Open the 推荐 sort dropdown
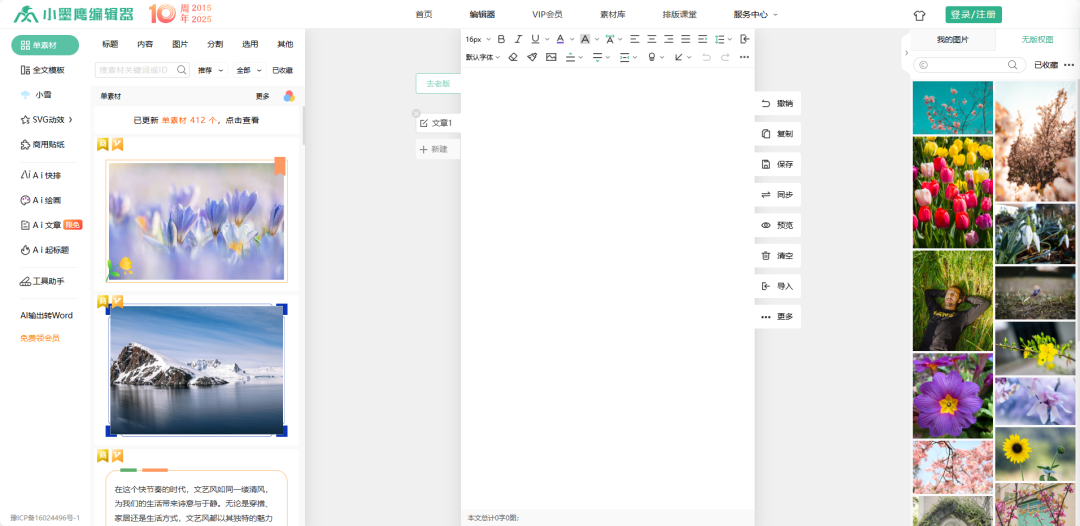The image size is (1080, 526). (208, 71)
